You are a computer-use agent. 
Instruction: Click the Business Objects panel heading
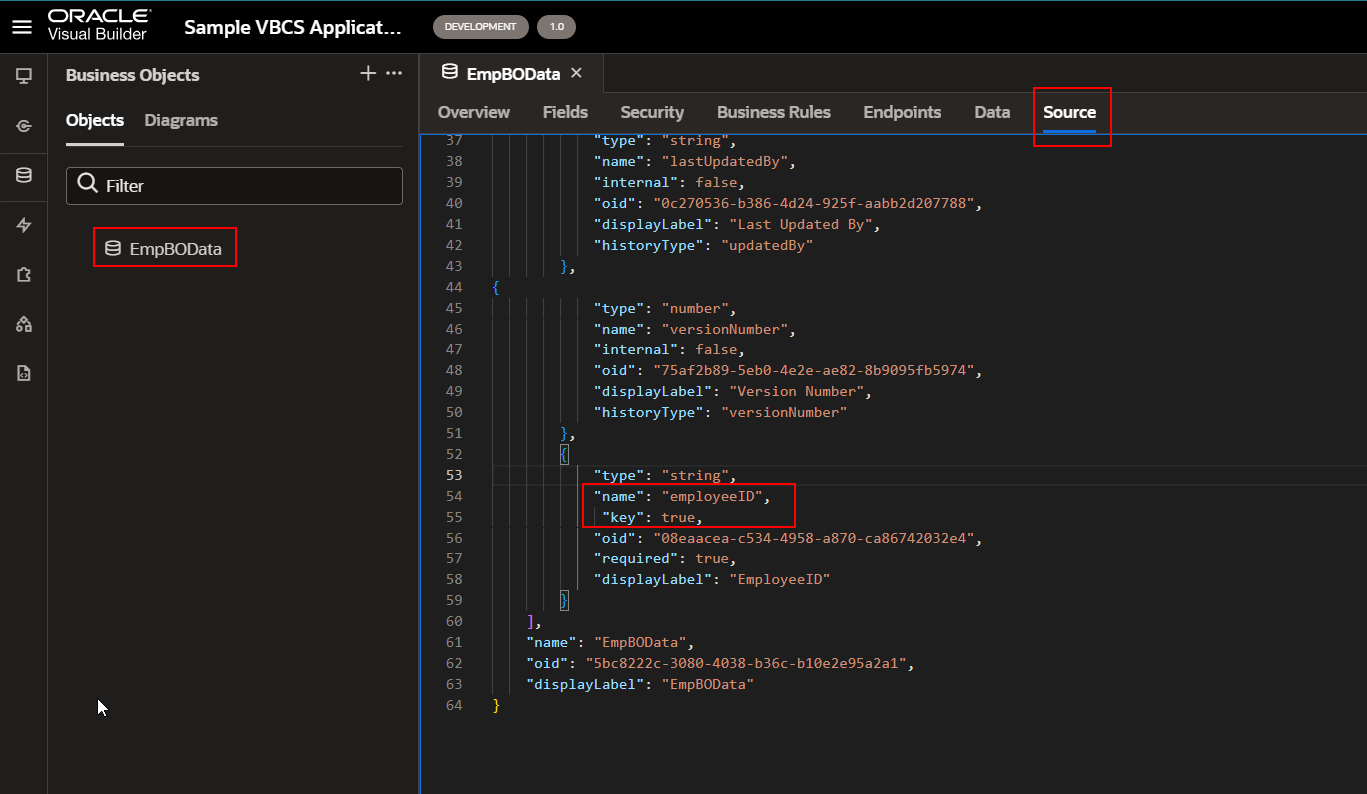[133, 75]
